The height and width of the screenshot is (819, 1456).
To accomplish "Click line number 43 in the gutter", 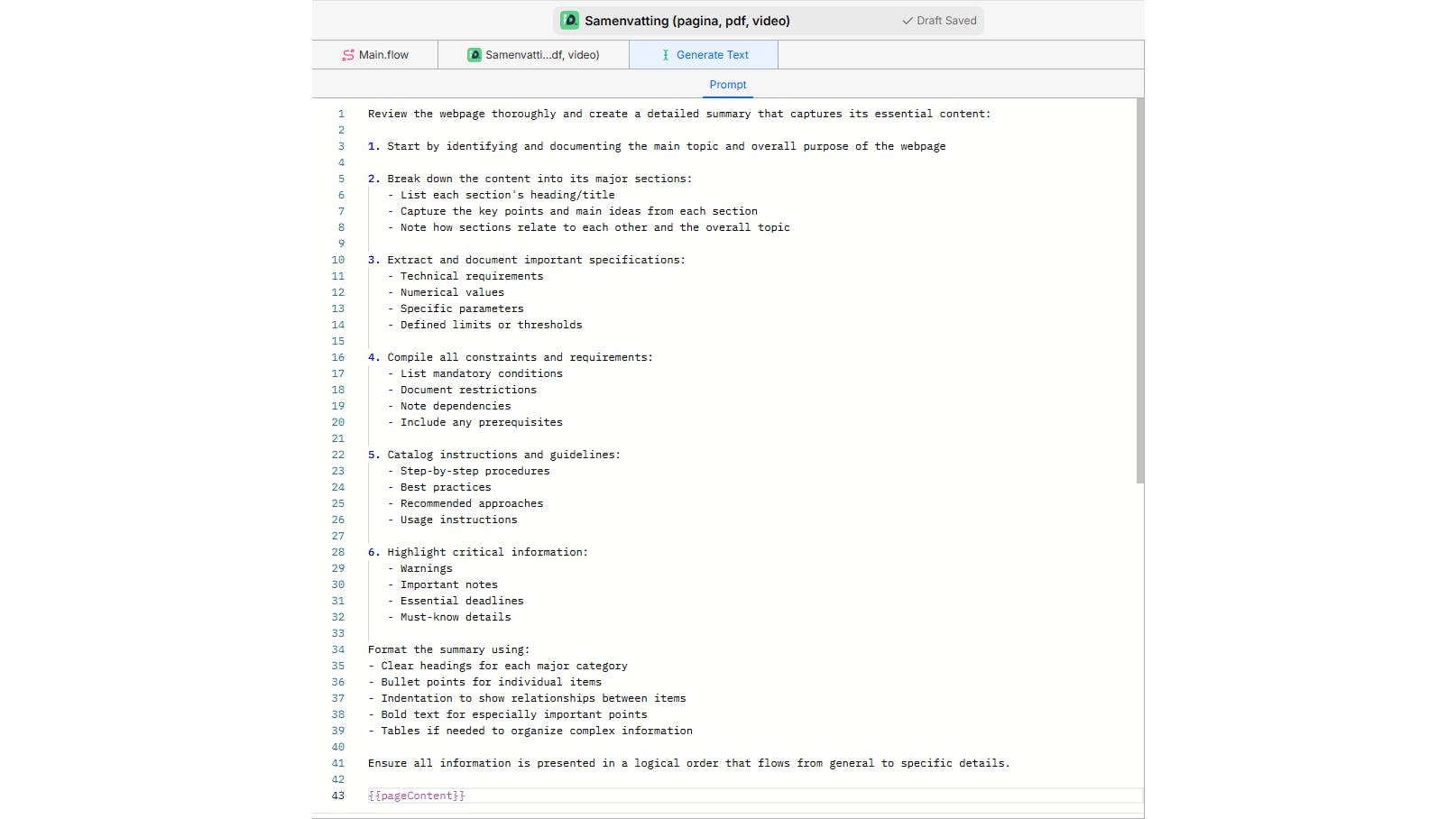I will pos(338,796).
